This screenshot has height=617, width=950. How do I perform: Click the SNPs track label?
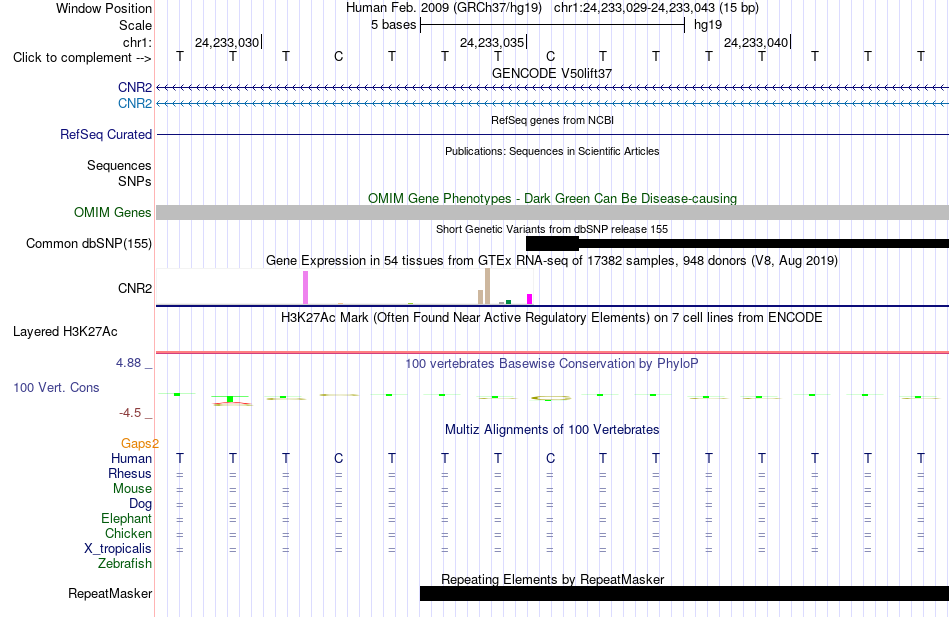pyautogui.click(x=135, y=181)
